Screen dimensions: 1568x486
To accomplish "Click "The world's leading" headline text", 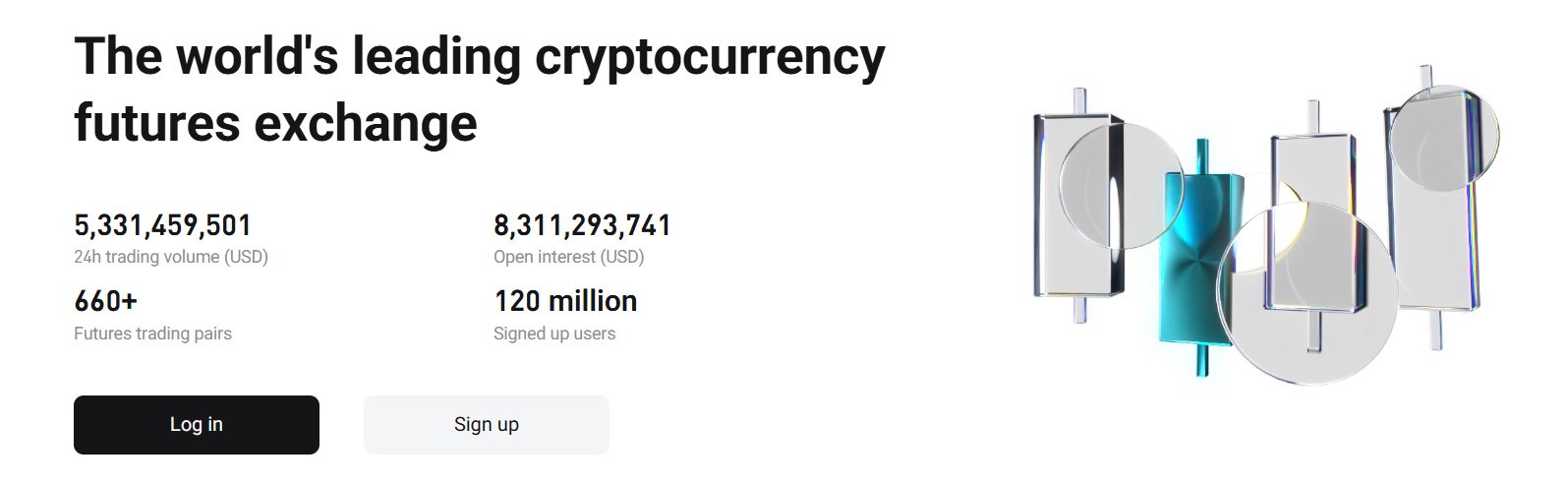I will coord(297,55).
